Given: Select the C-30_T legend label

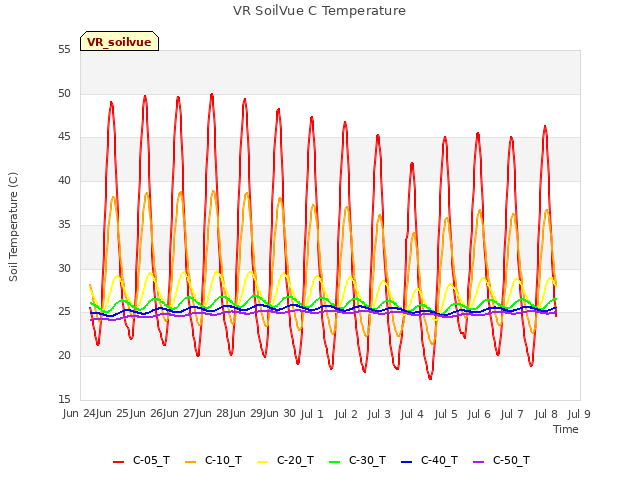Looking at the screenshot, I should pos(367,460).
